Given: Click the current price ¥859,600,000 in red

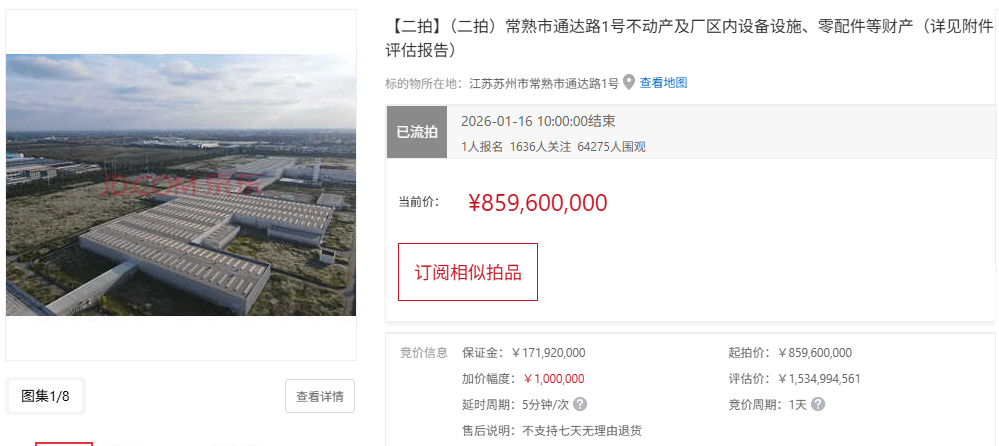Looking at the screenshot, I should point(538,202).
